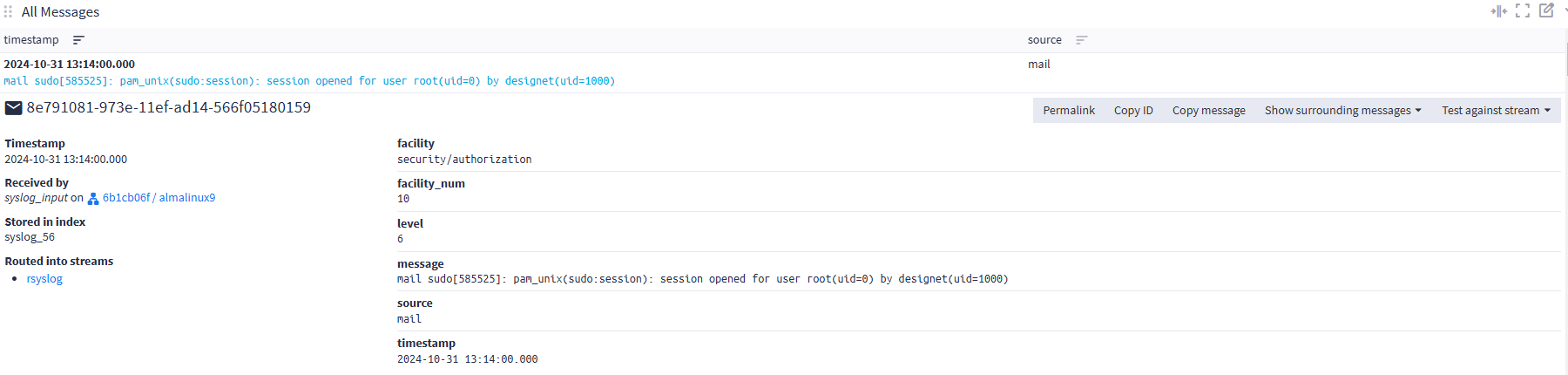The width and height of the screenshot is (1568, 375).
Task: Open the 6b1cb06f / almalinux9 node link
Action: 159,198
